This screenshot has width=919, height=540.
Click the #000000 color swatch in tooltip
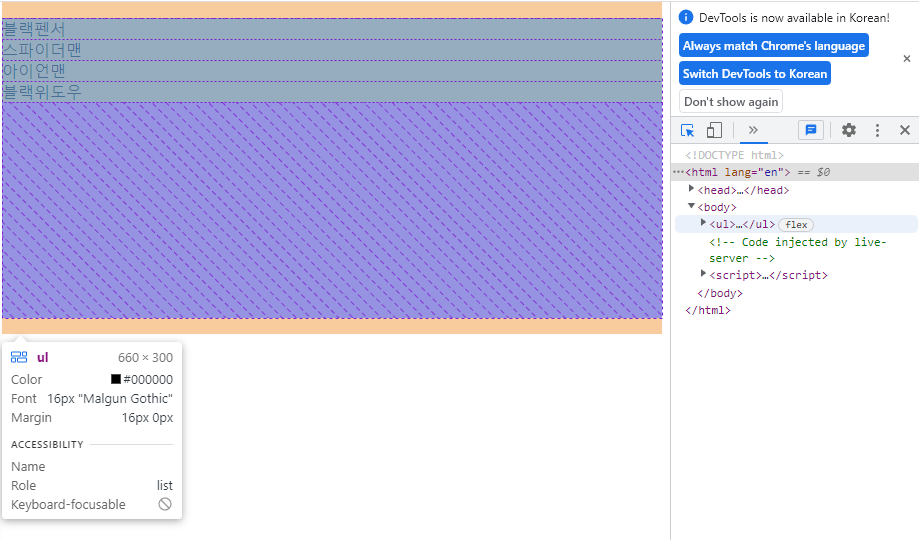116,379
